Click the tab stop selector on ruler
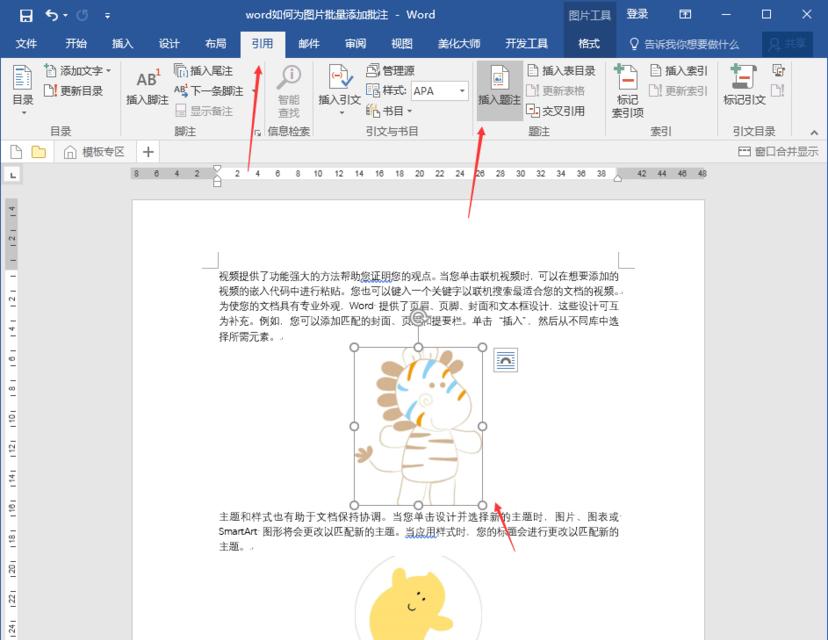 tap(13, 174)
